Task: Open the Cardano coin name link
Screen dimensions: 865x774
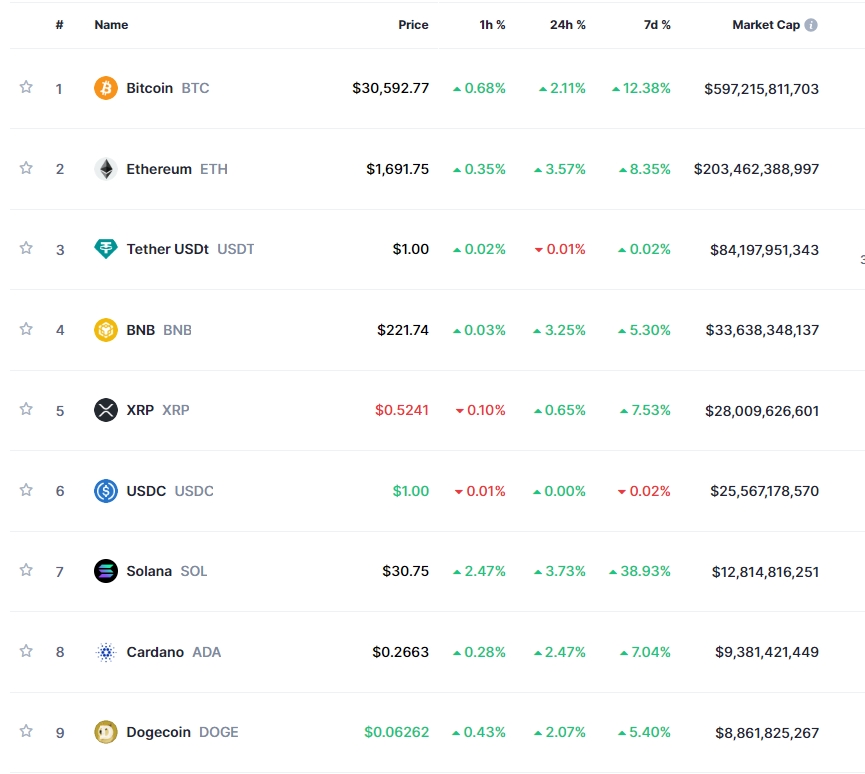Action: (x=155, y=652)
